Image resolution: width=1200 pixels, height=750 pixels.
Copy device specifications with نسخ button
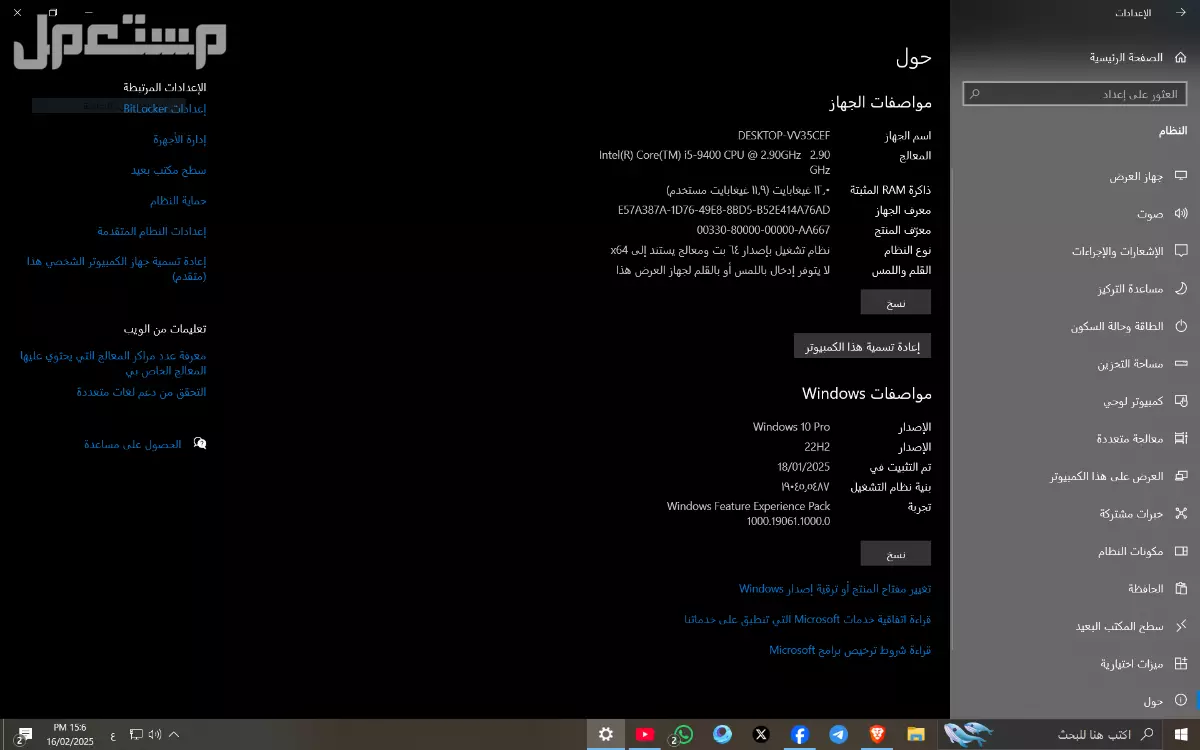pos(896,302)
